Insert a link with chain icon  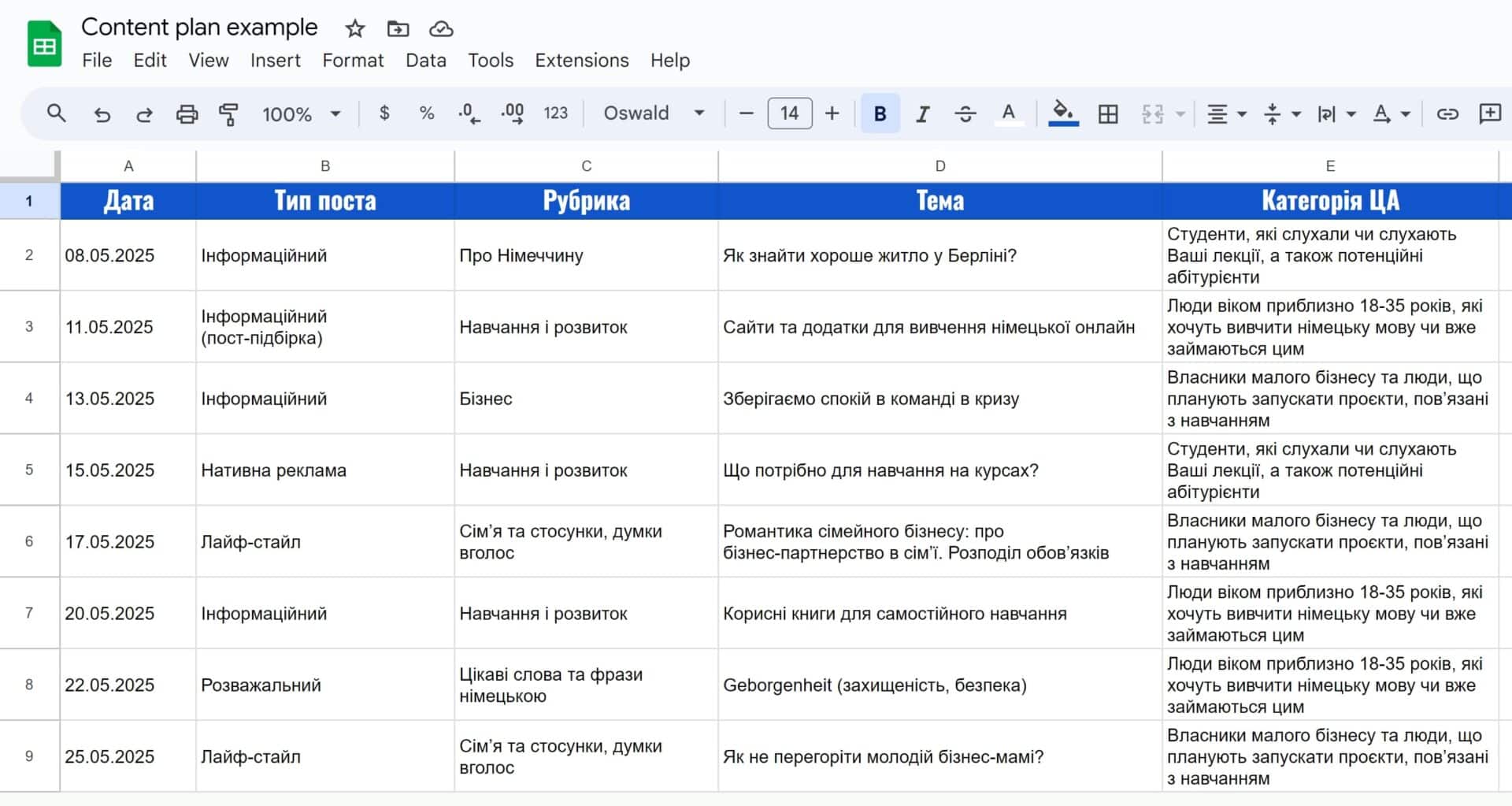pyautogui.click(x=1447, y=114)
